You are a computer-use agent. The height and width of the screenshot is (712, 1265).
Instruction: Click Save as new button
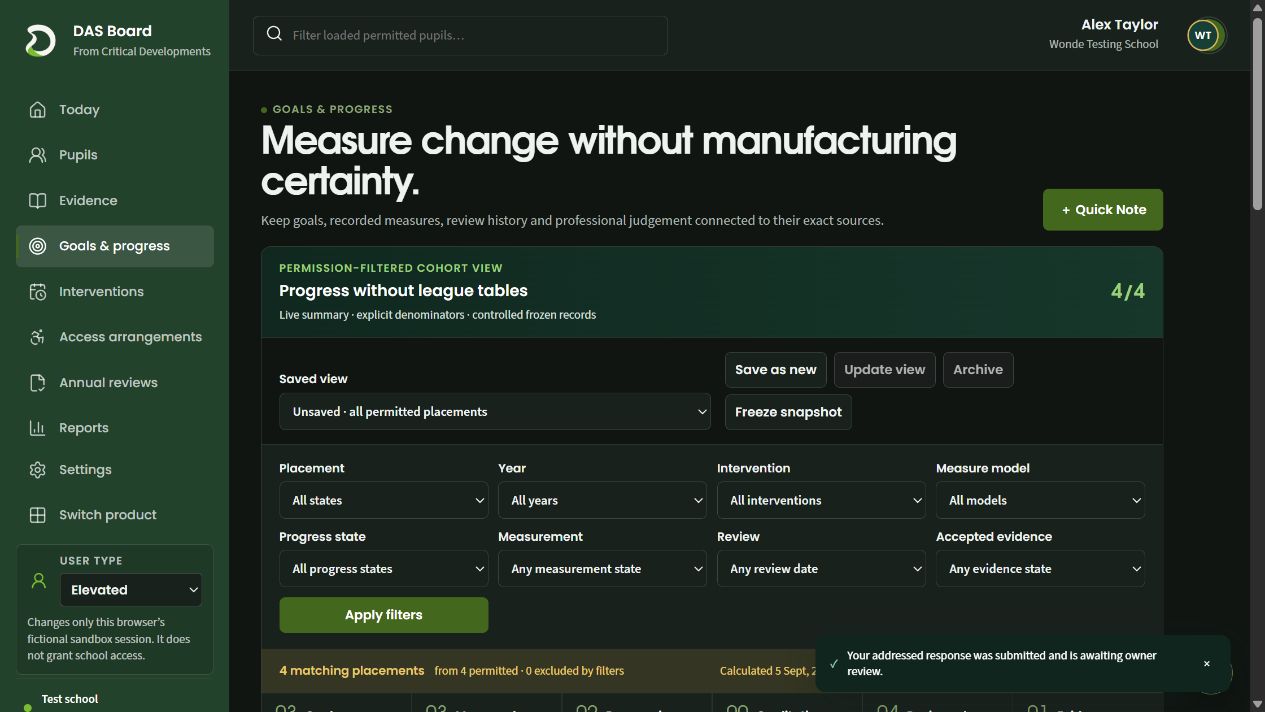point(775,370)
